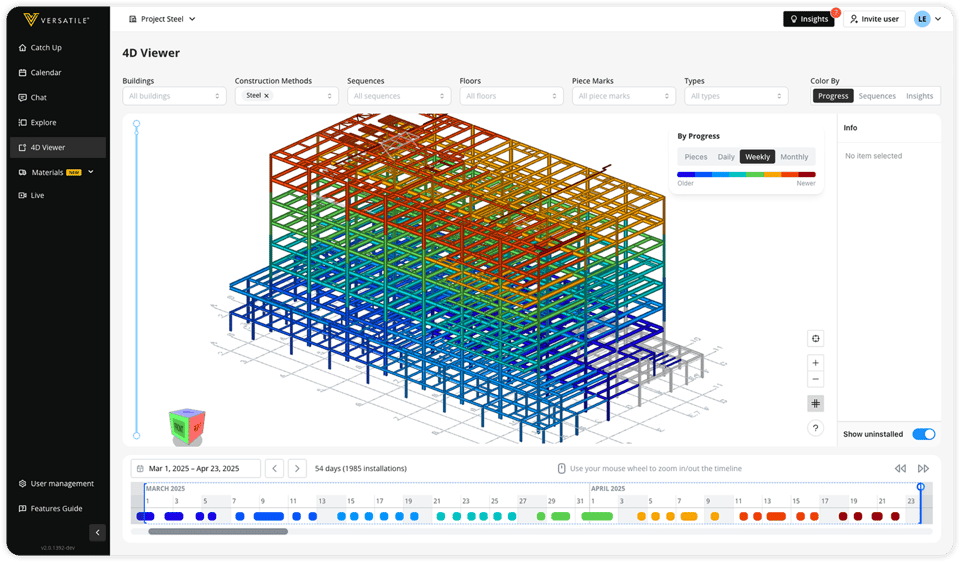Select the Monthly progress option
960x562 pixels.
794,157
